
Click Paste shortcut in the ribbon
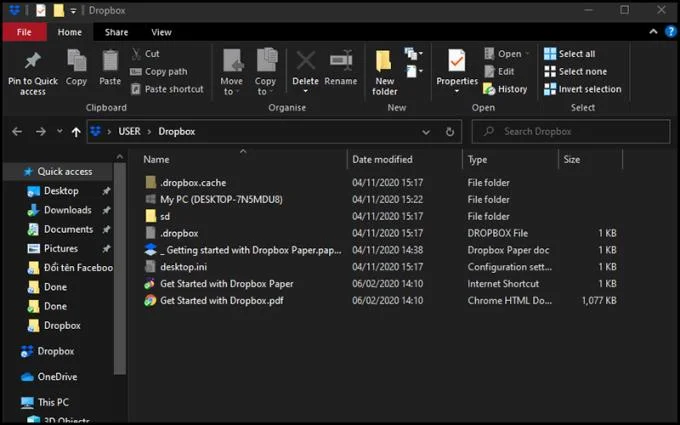coord(167,89)
